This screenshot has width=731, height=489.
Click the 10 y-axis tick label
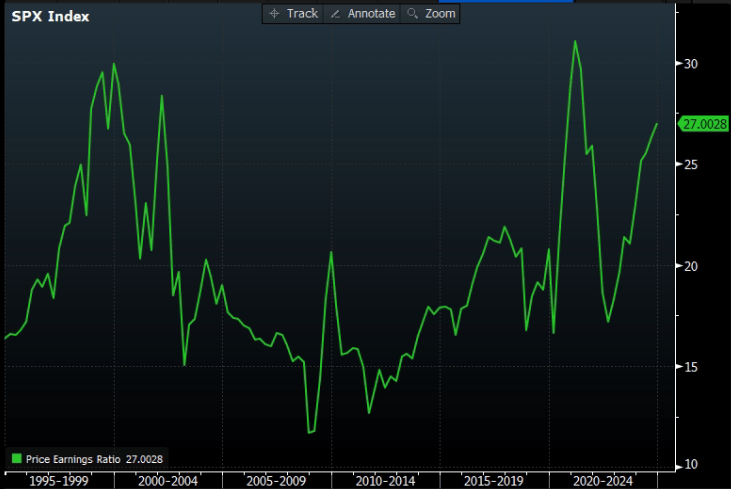pos(689,466)
